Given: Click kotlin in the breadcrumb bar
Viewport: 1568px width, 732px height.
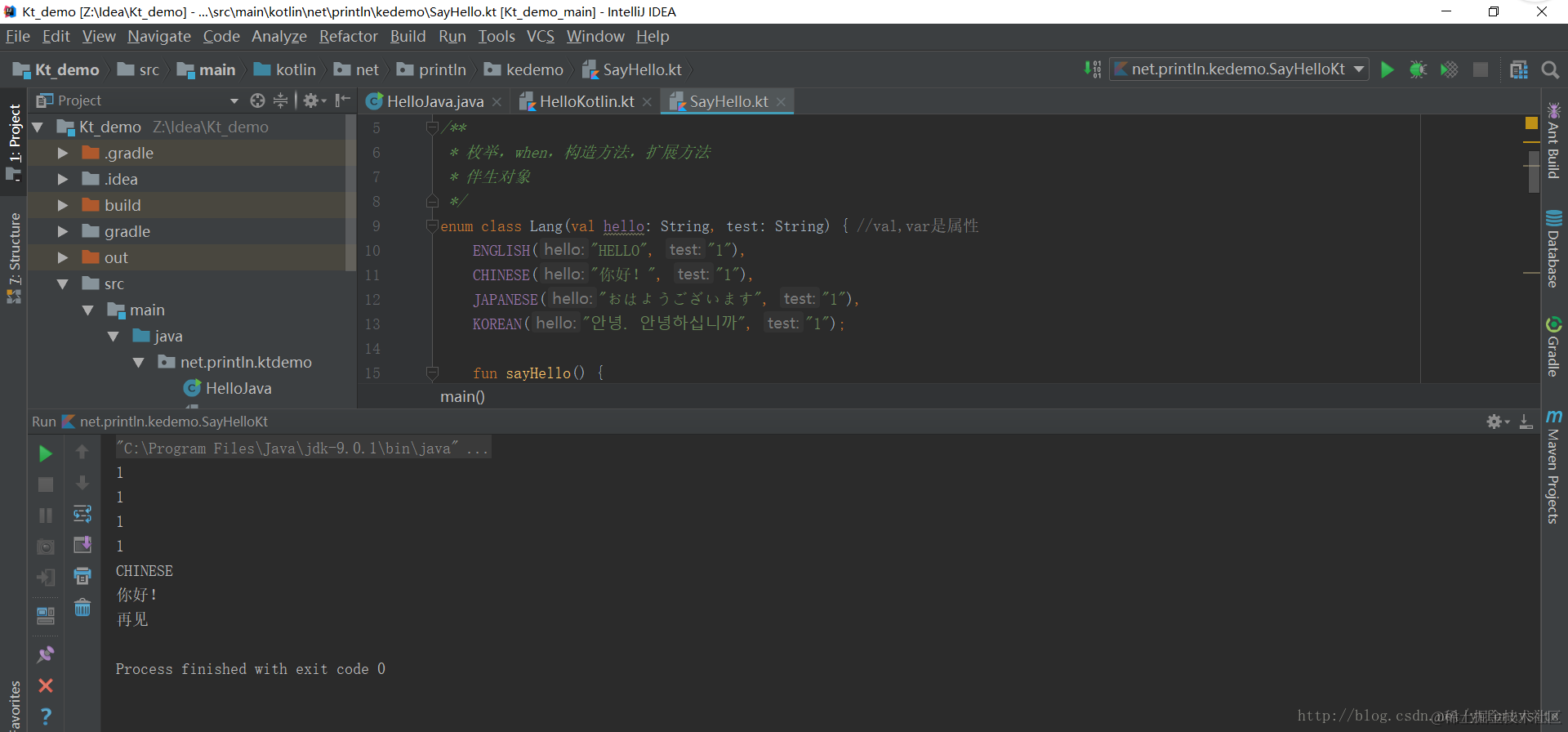Looking at the screenshot, I should pyautogui.click(x=285, y=69).
